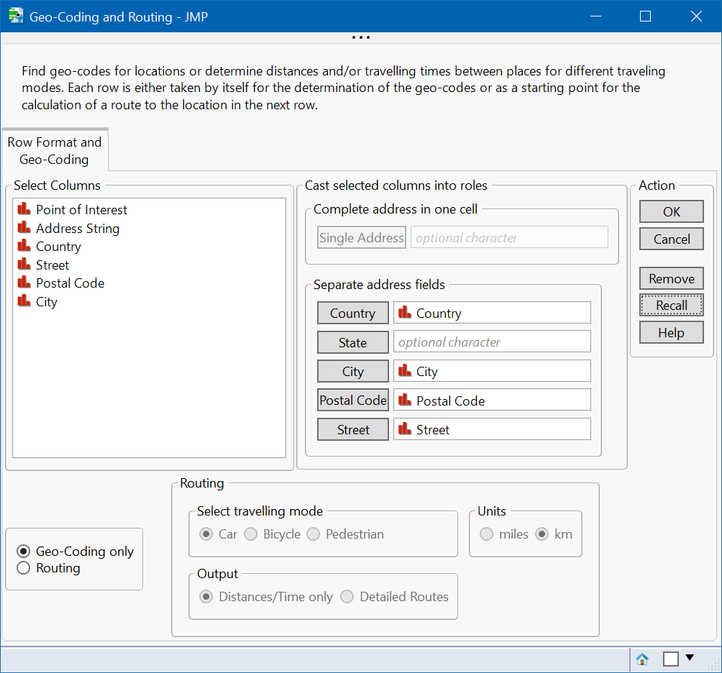Click the OK button
Image resolution: width=722 pixels, height=673 pixels.
[x=671, y=212]
